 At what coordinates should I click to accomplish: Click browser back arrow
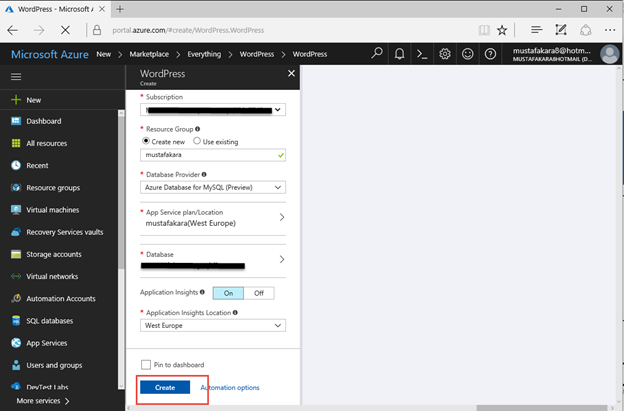pyautogui.click(x=13, y=30)
